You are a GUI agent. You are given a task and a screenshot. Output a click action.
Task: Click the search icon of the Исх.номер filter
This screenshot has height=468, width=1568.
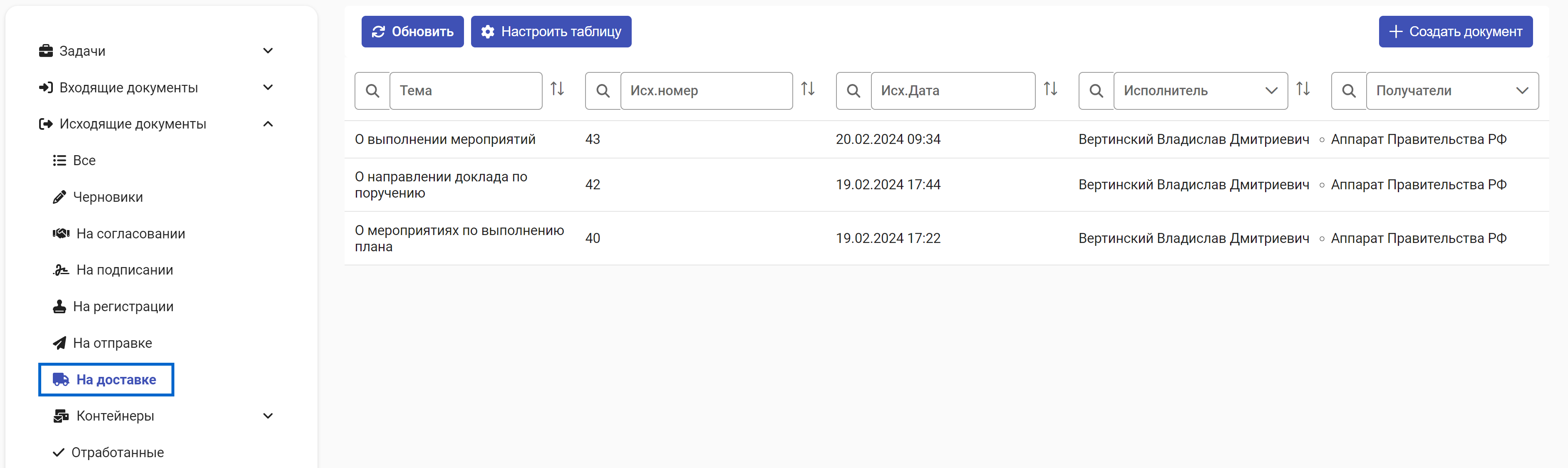click(x=603, y=91)
